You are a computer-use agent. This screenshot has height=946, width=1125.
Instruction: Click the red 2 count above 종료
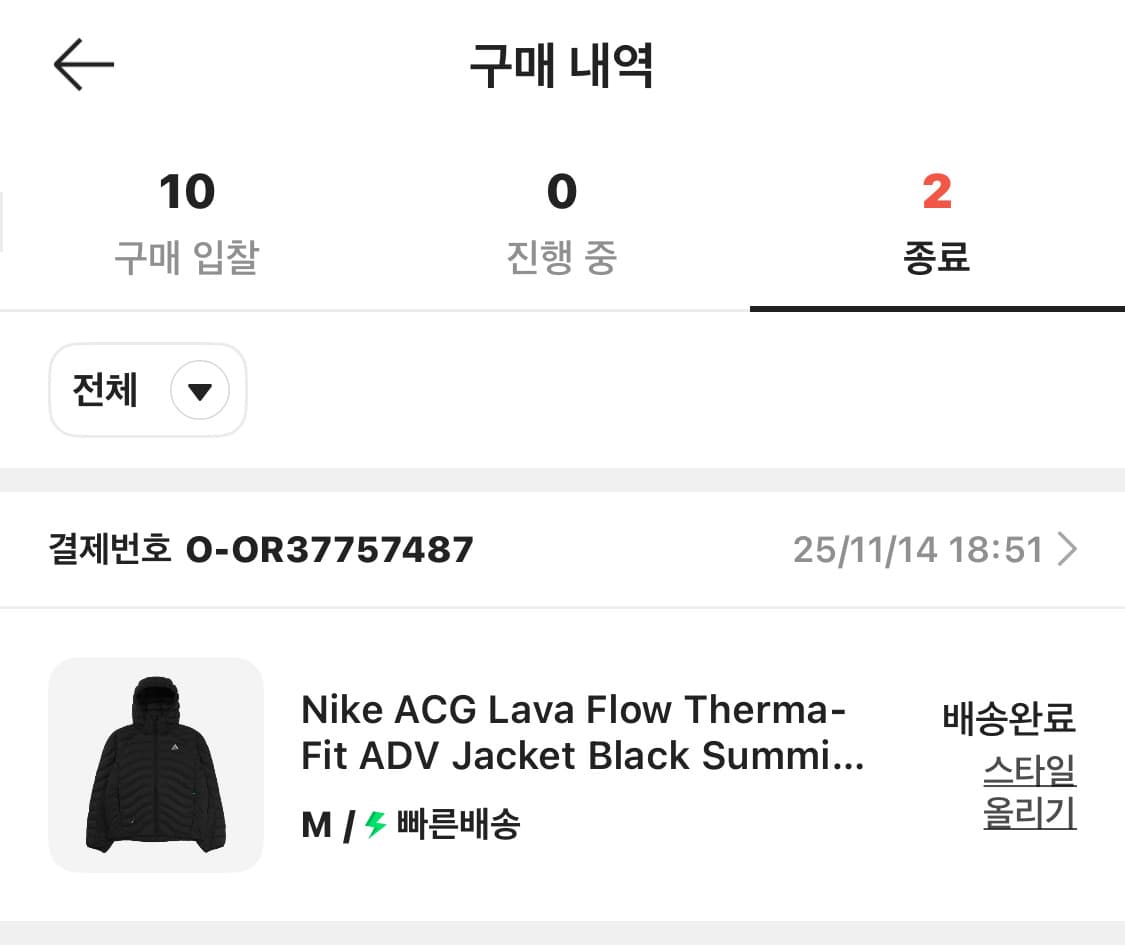pos(937,191)
